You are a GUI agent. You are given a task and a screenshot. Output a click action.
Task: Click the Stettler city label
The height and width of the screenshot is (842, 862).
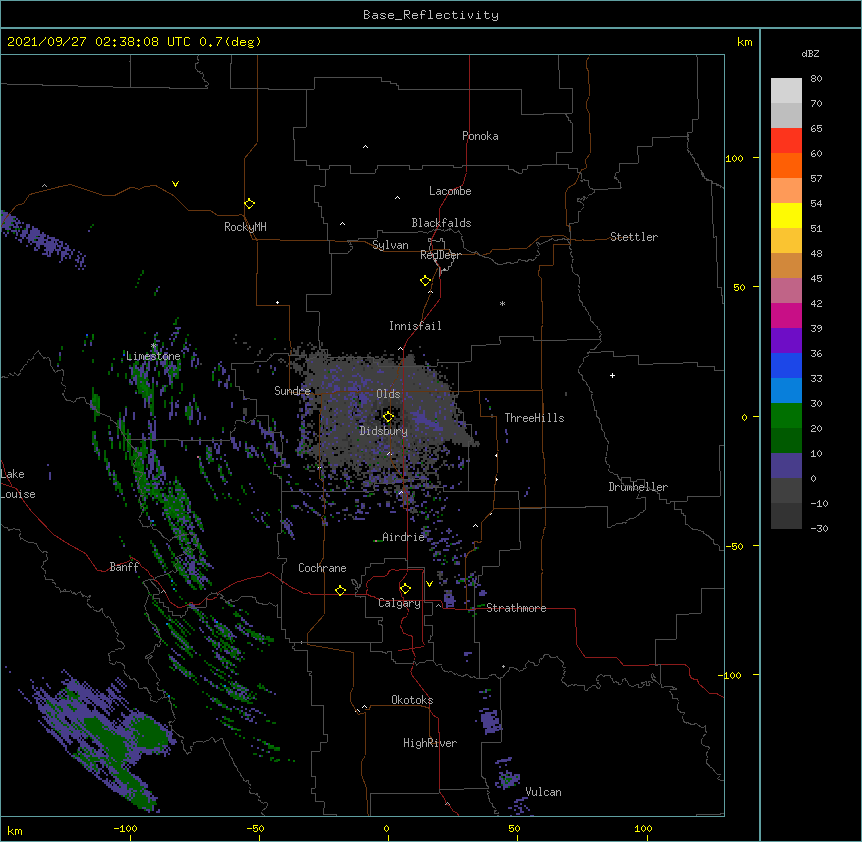(x=634, y=237)
